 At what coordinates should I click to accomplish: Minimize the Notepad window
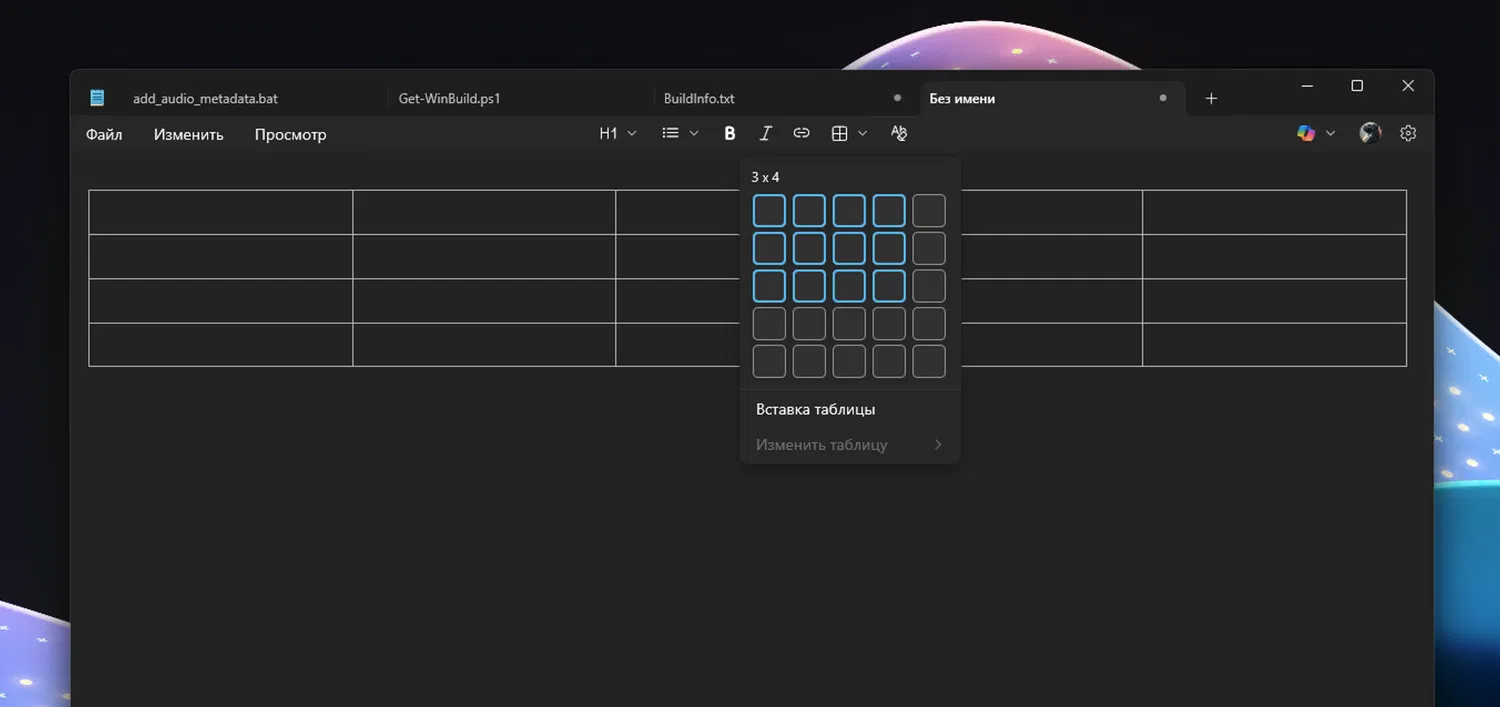1307,86
